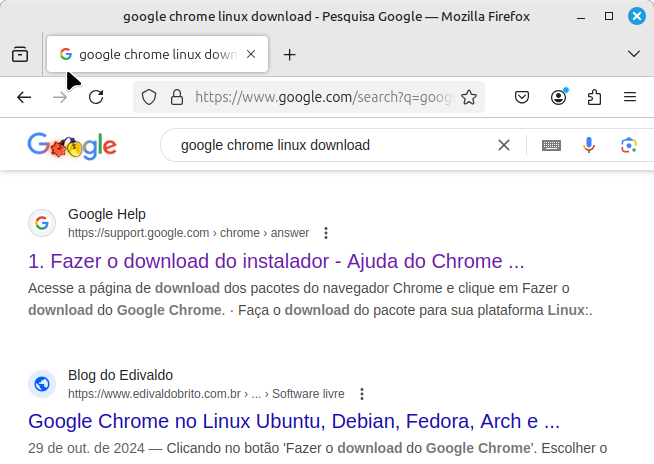Reload the current page
654x464 pixels.
96,97
